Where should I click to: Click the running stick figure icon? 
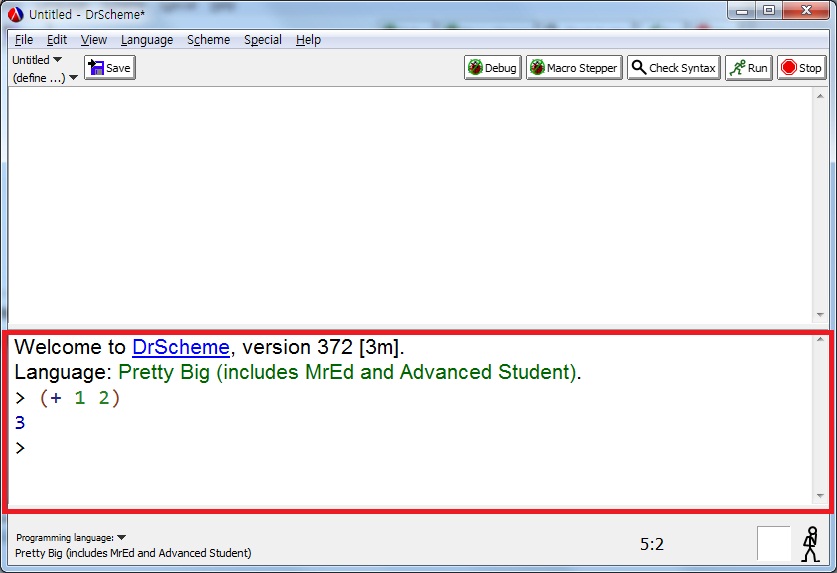(x=810, y=544)
